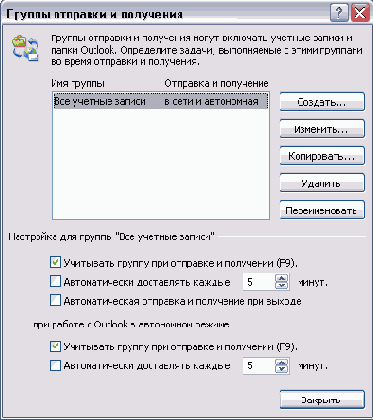Close the dialog with the X button
This screenshot has width=373, height=420.
coord(360,13)
